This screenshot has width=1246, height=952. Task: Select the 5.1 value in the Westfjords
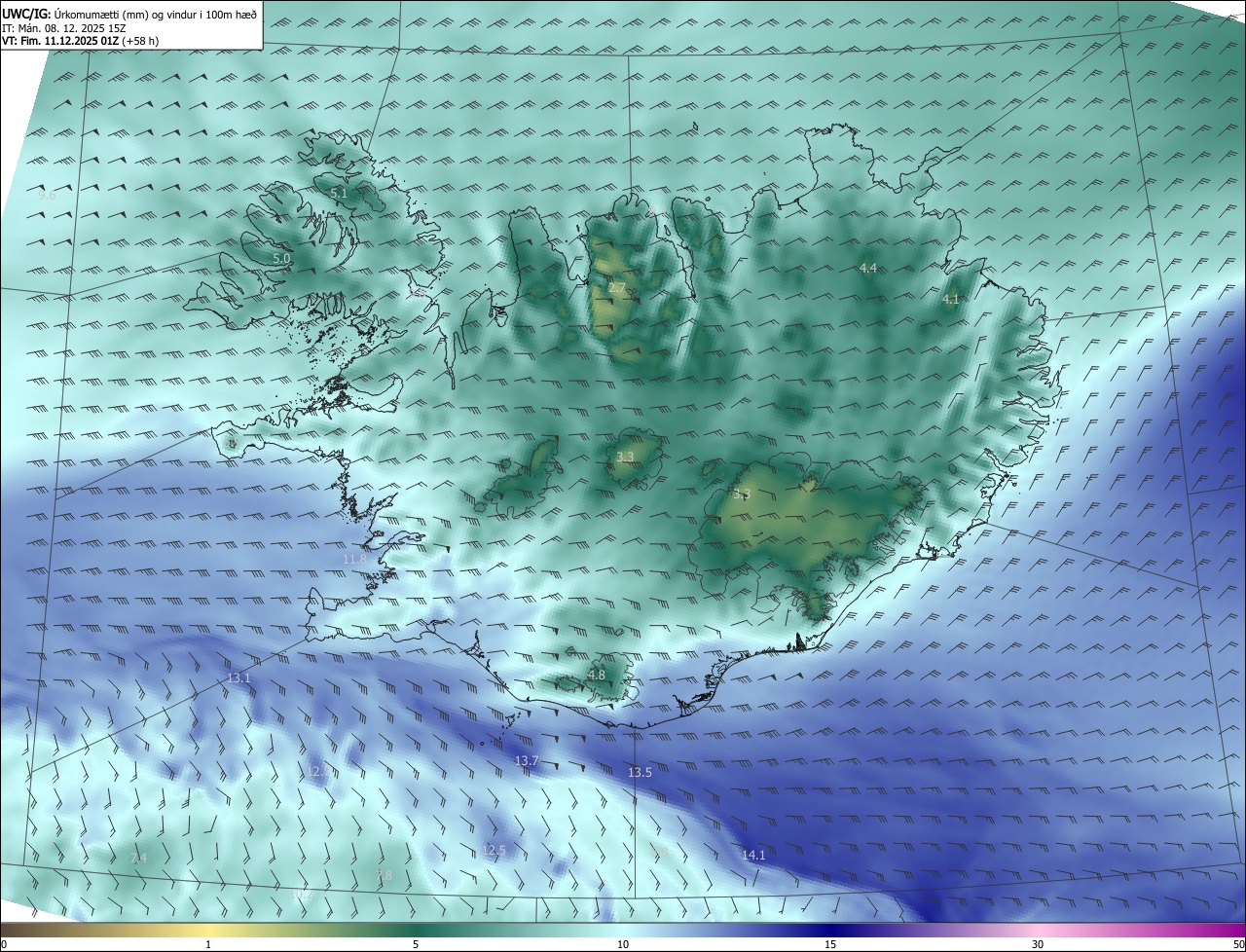coord(339,194)
